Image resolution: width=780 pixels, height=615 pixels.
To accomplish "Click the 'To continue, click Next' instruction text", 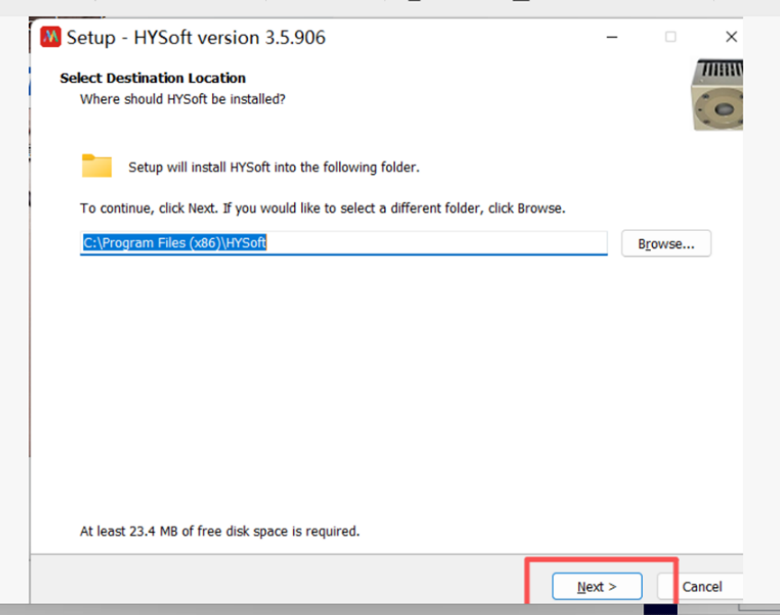I will [x=322, y=209].
